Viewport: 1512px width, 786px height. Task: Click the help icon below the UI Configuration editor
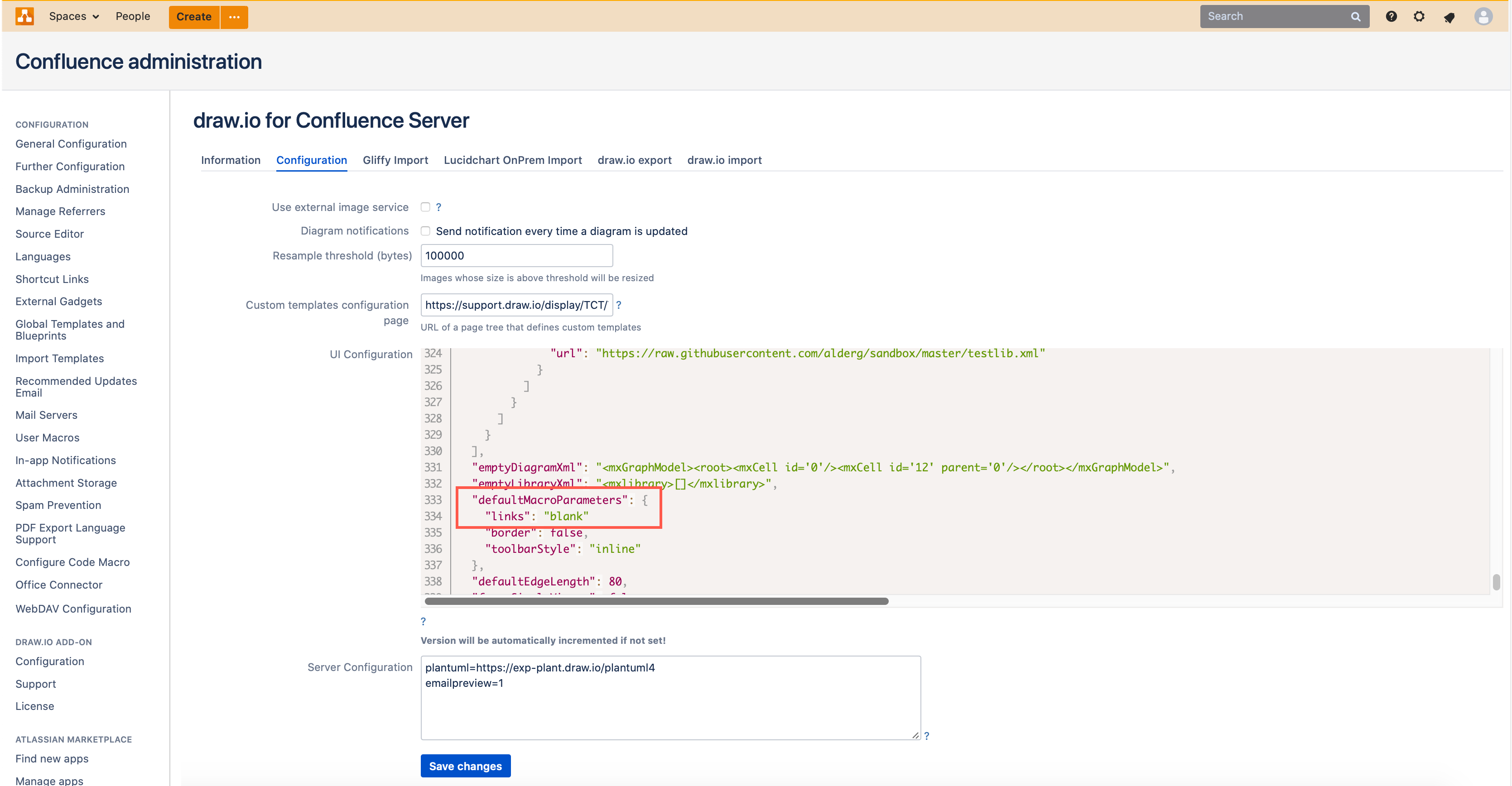coord(423,621)
